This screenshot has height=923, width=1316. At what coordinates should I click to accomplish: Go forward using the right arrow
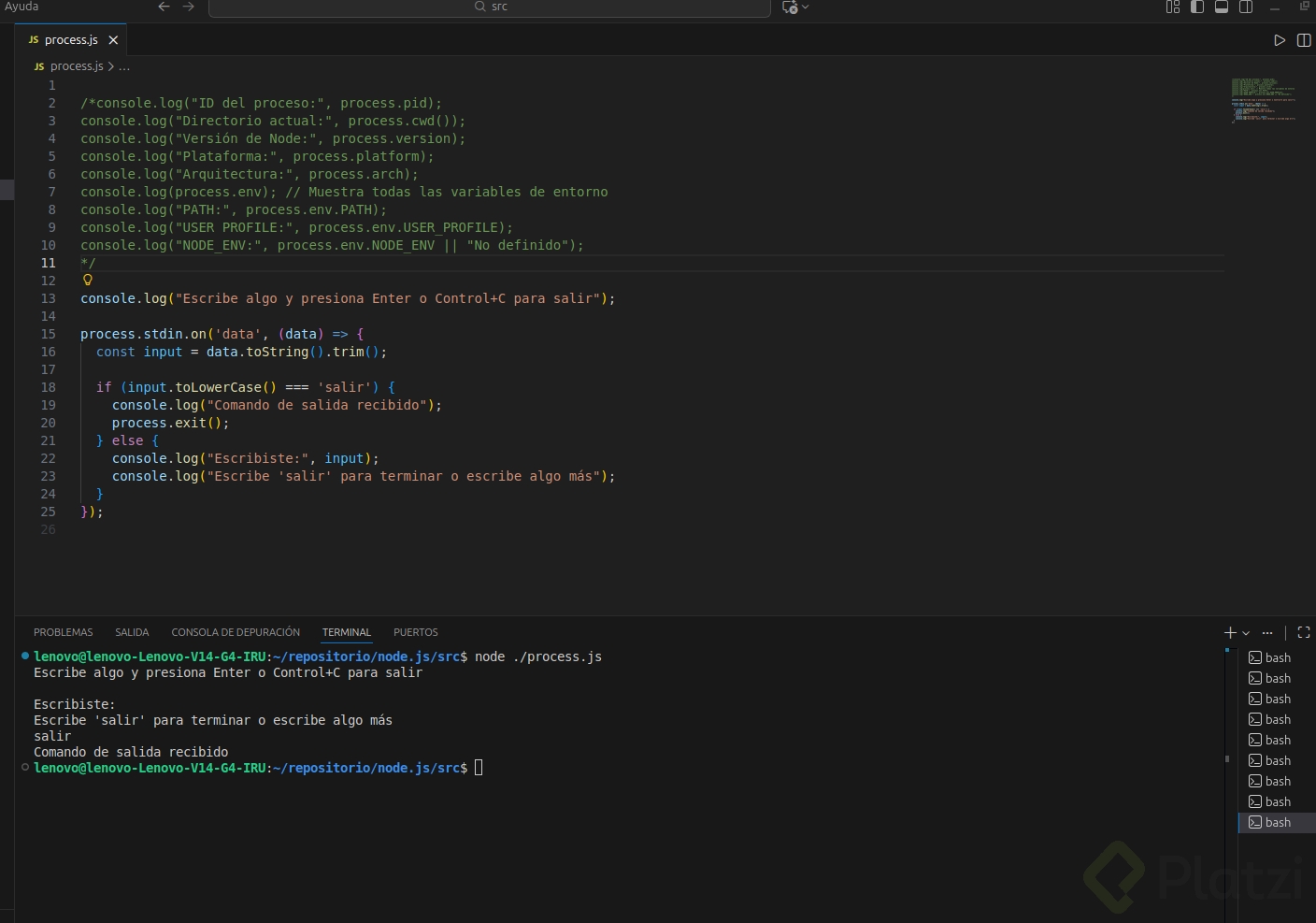(x=189, y=7)
